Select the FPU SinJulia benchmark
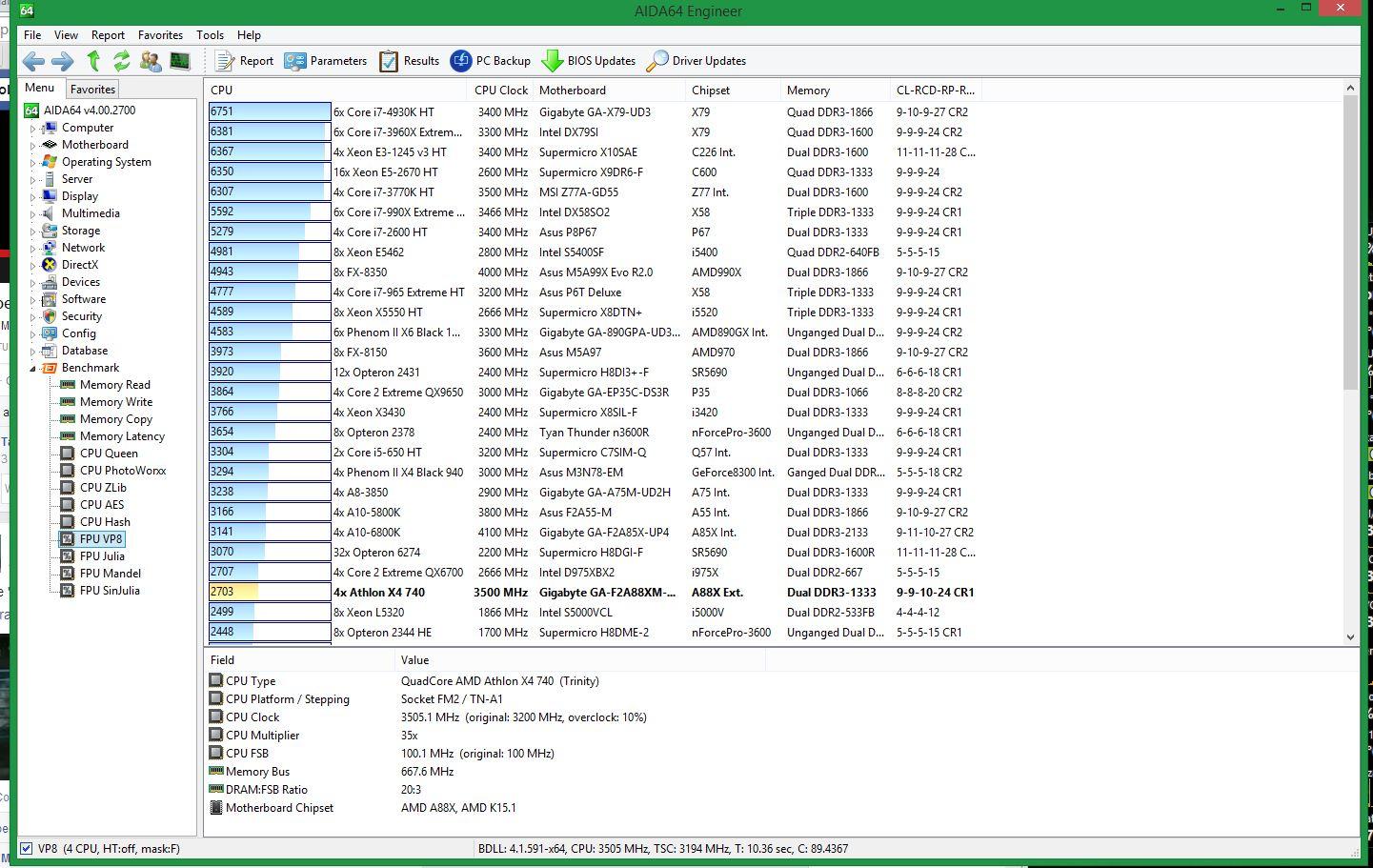The height and width of the screenshot is (868, 1373). 110,591
